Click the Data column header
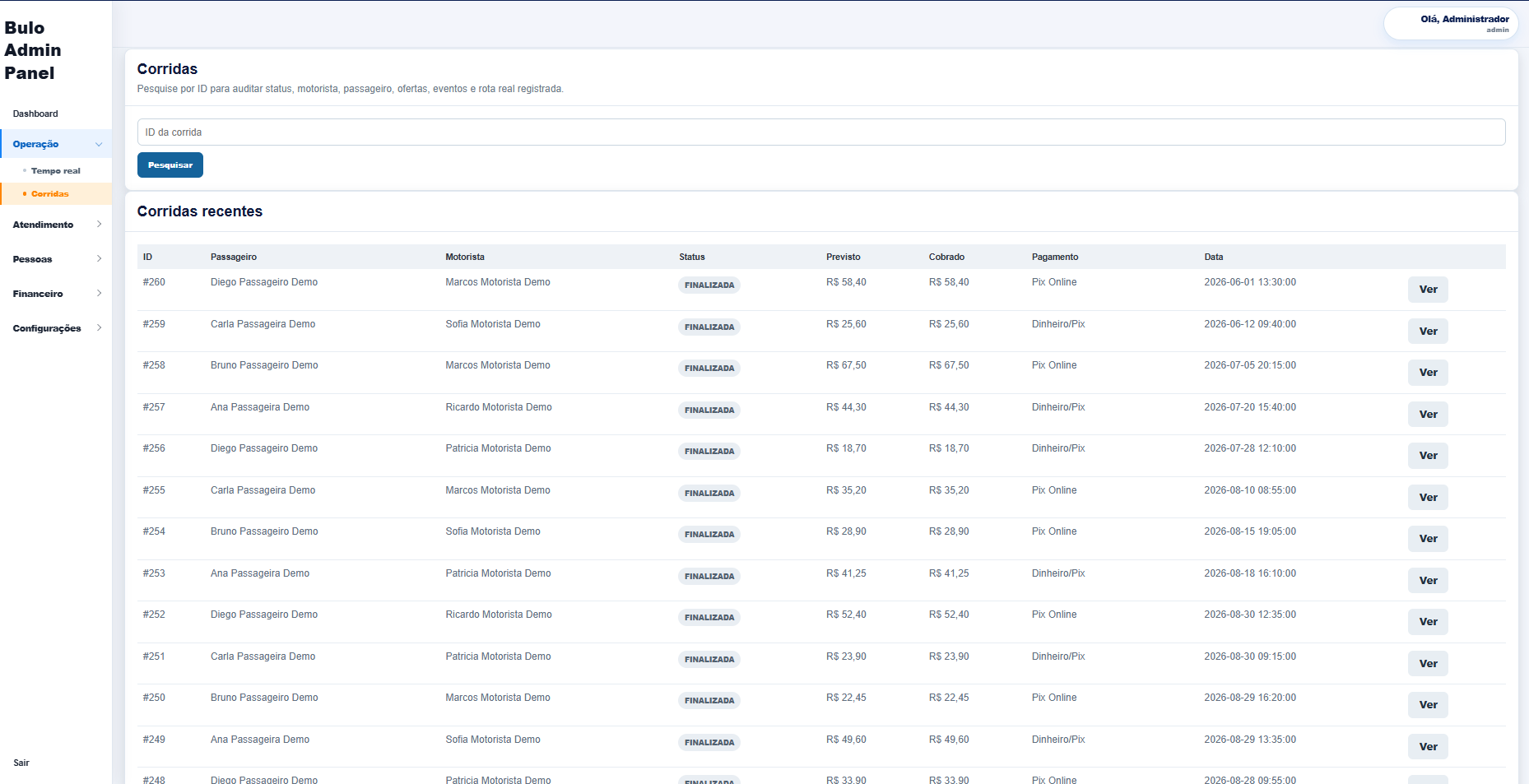Viewport: 1529px width, 784px height. pyautogui.click(x=1214, y=257)
